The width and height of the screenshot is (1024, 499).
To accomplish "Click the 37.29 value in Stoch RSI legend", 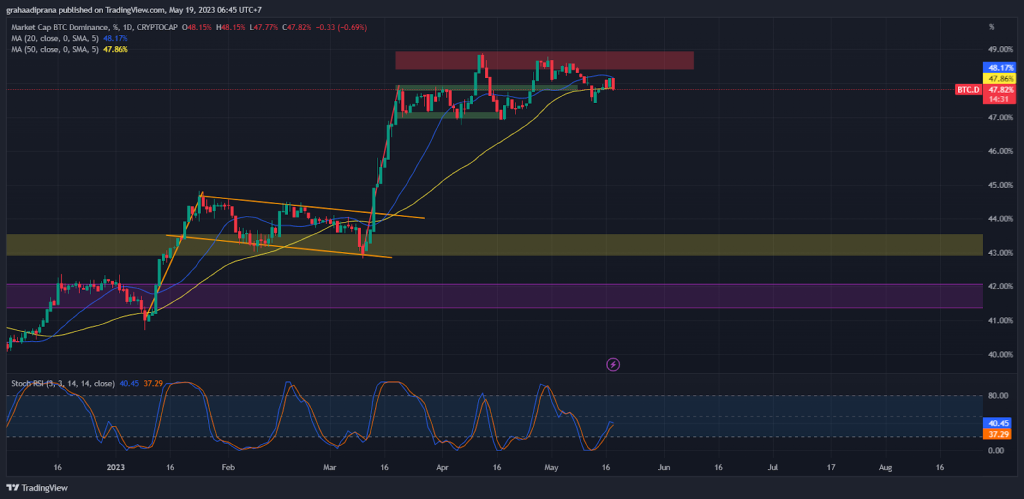I will [x=152, y=383].
